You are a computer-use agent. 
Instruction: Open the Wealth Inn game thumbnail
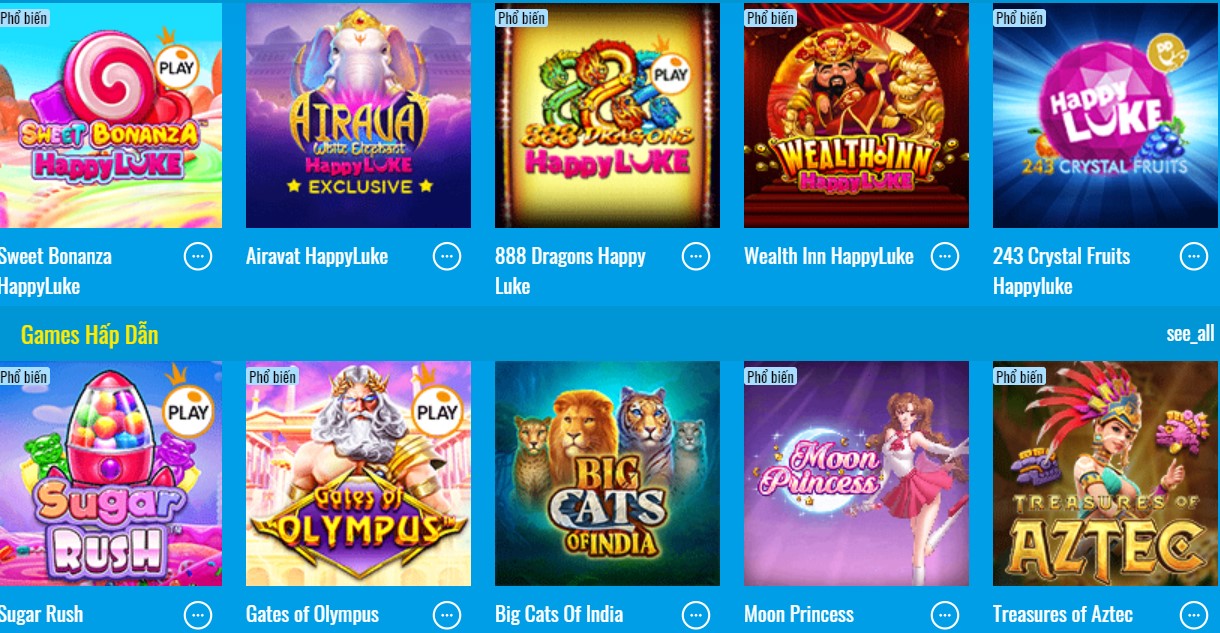click(x=856, y=116)
